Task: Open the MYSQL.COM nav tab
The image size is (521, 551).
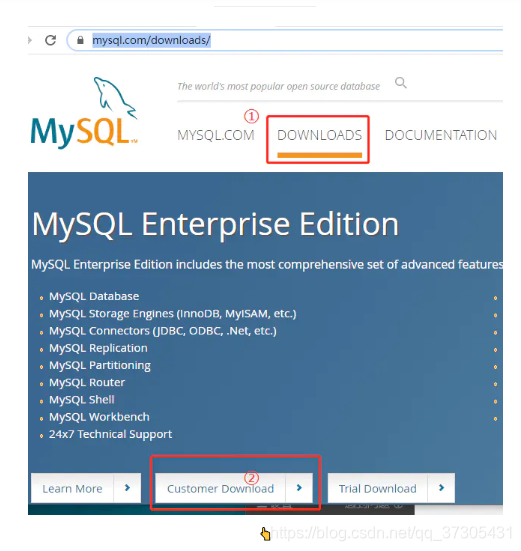Action: click(216, 135)
